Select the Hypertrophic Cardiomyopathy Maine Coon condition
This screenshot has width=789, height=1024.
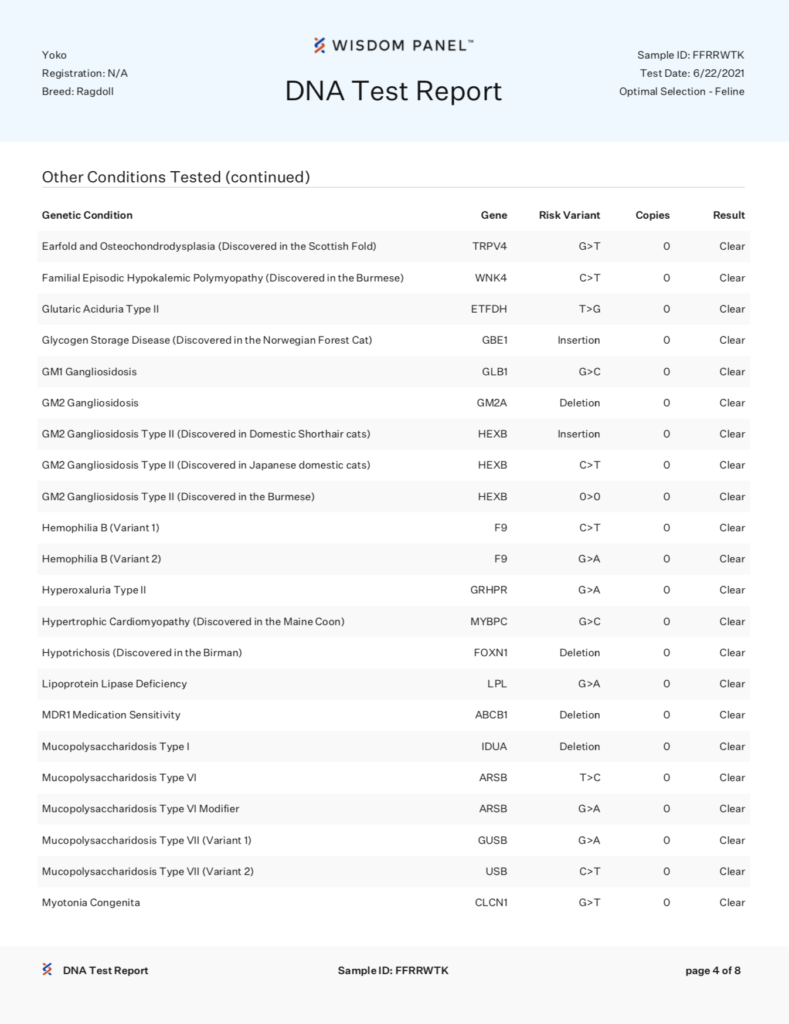click(193, 621)
